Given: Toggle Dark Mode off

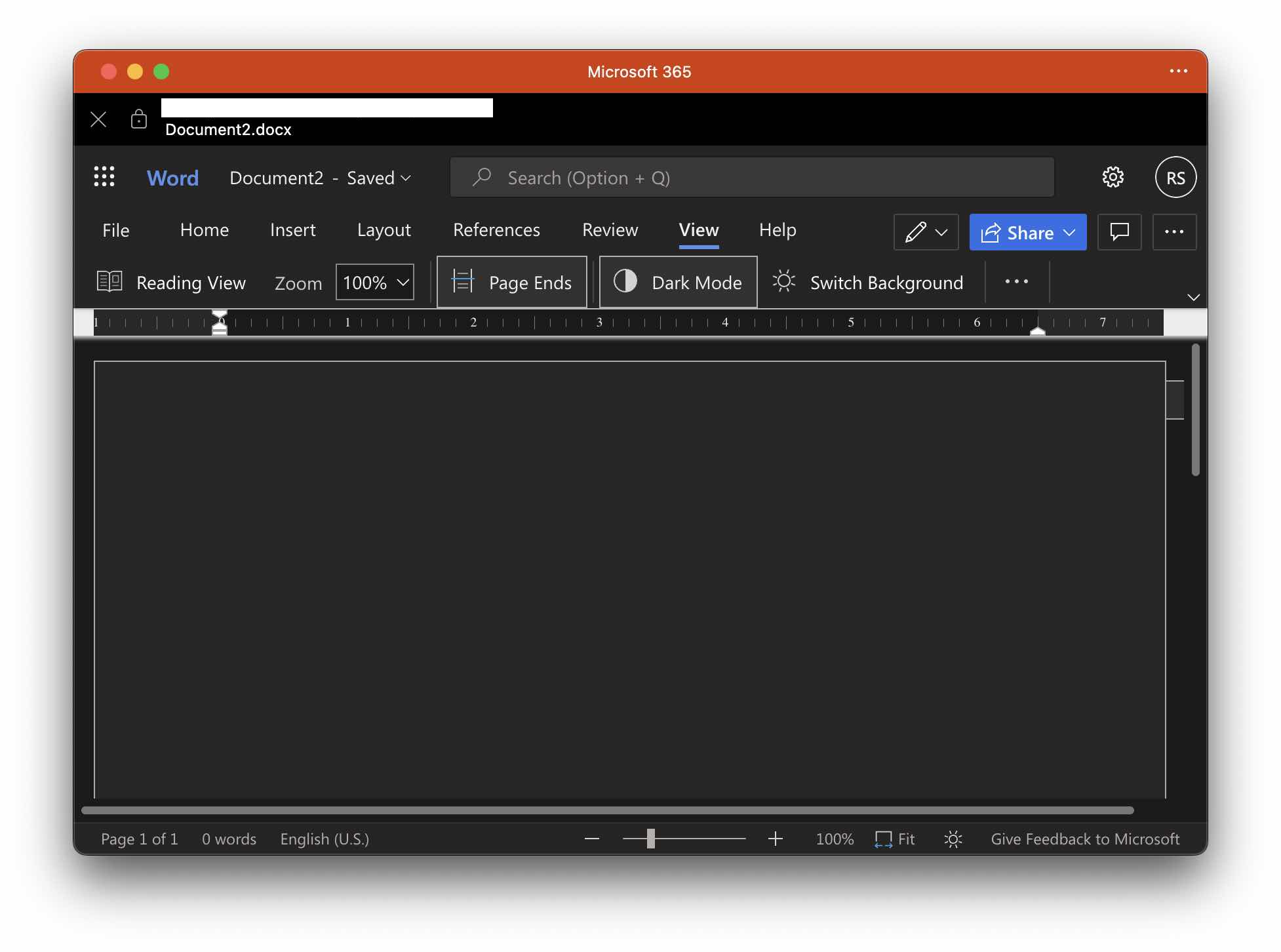Looking at the screenshot, I should (679, 282).
